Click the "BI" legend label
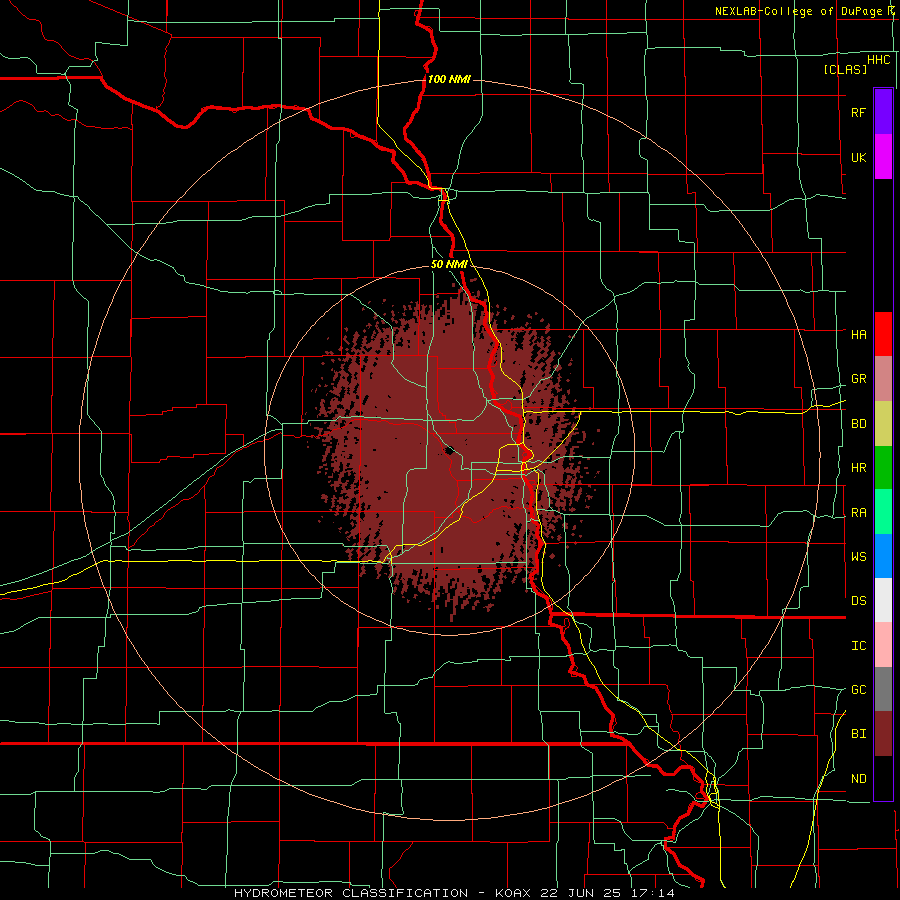Viewport: 900px width, 900px height. coord(858,734)
